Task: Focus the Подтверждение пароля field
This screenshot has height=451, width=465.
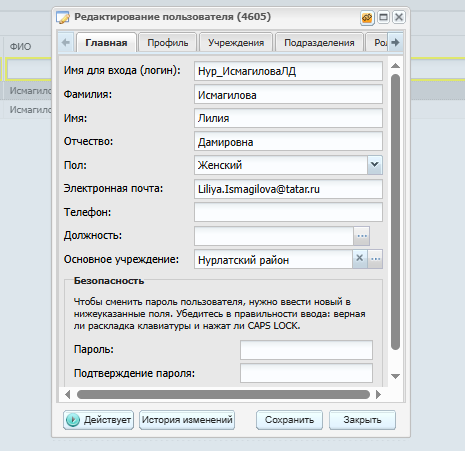Action: pos(306,373)
